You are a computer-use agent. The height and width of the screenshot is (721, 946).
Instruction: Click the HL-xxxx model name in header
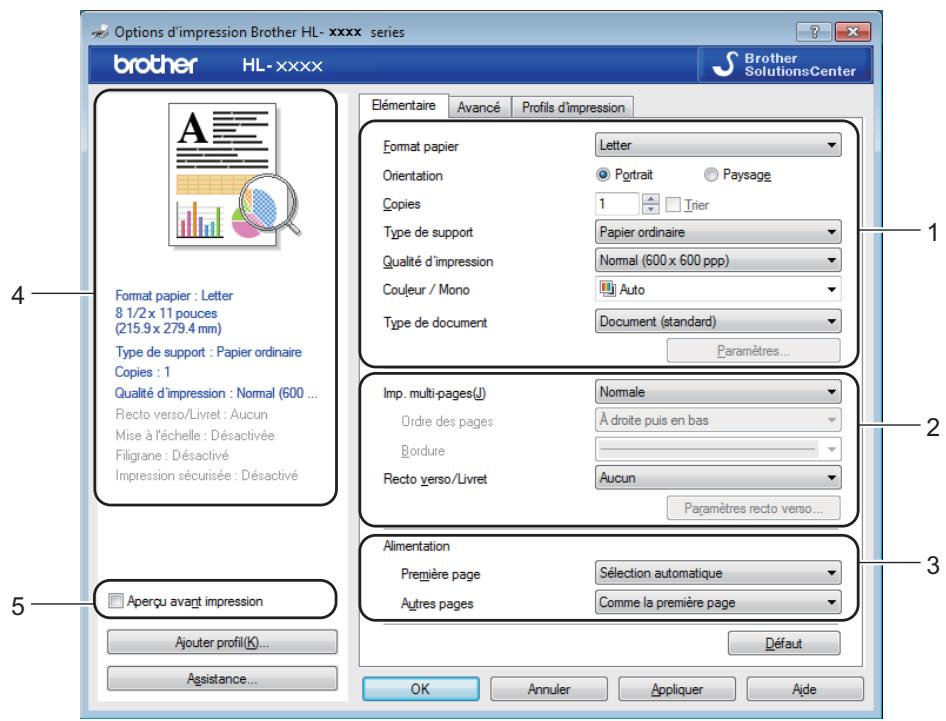[x=282, y=65]
